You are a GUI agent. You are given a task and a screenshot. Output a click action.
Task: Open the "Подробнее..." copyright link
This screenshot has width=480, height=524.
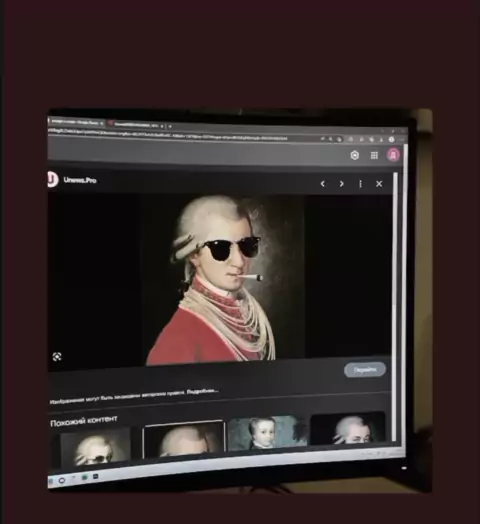coord(203,391)
